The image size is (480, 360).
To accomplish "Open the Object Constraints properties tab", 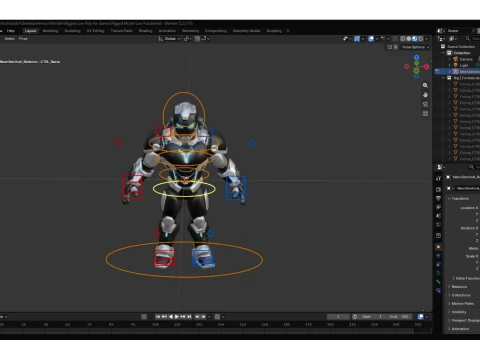I will [x=438, y=264].
